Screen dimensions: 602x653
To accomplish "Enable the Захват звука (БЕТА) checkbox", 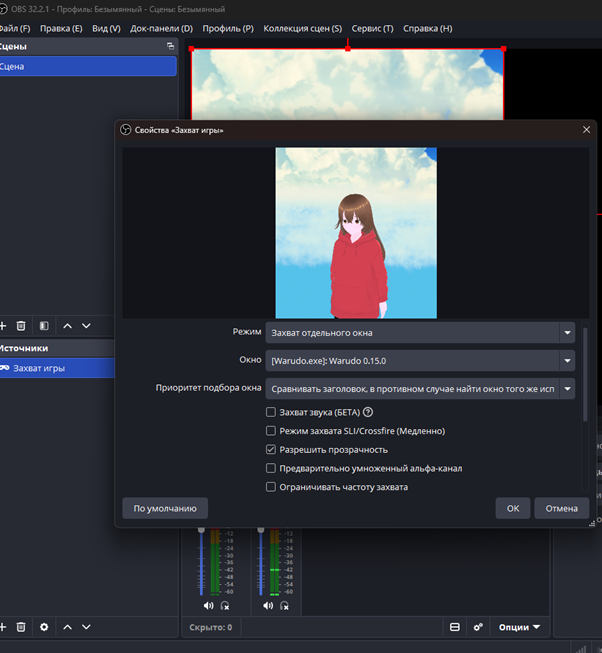I will (271, 412).
